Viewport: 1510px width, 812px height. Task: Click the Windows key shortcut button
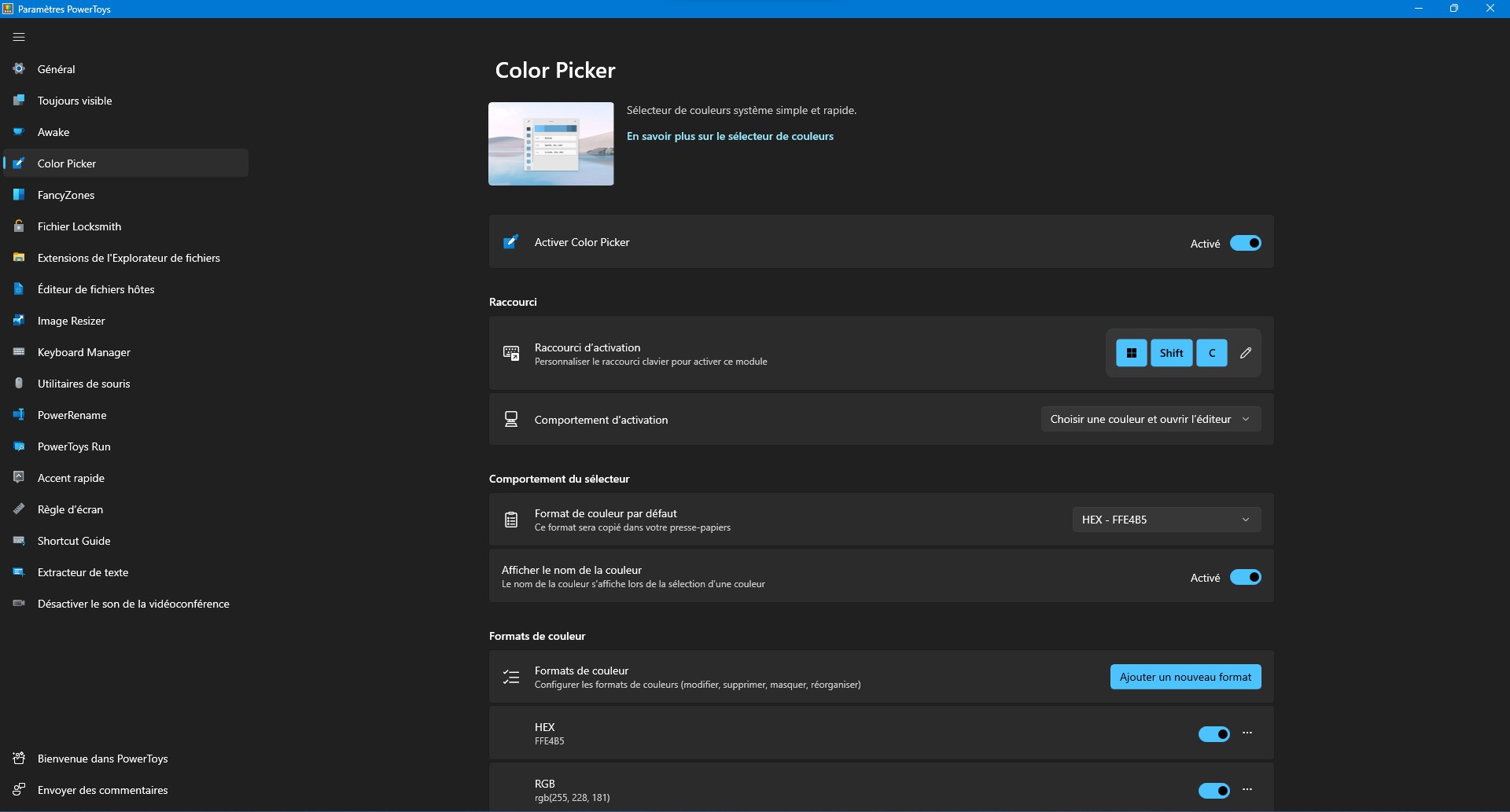tap(1132, 353)
